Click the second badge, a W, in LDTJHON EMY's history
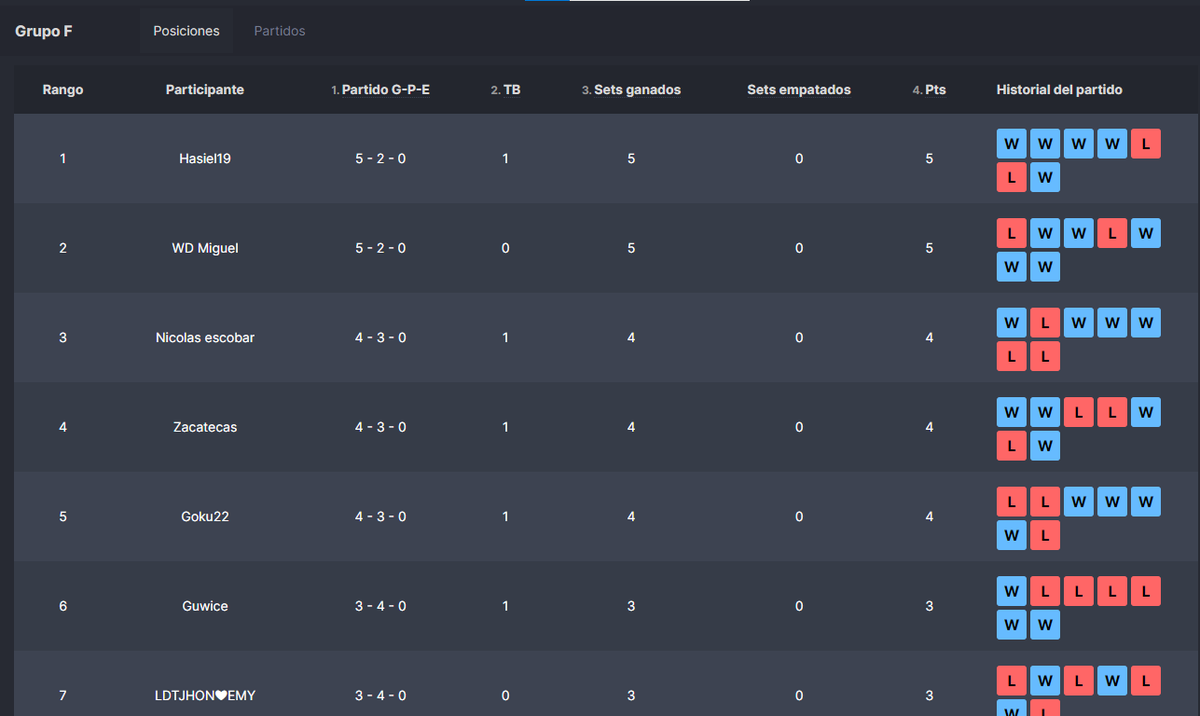Viewport: 1200px width, 716px height. tap(1045, 681)
